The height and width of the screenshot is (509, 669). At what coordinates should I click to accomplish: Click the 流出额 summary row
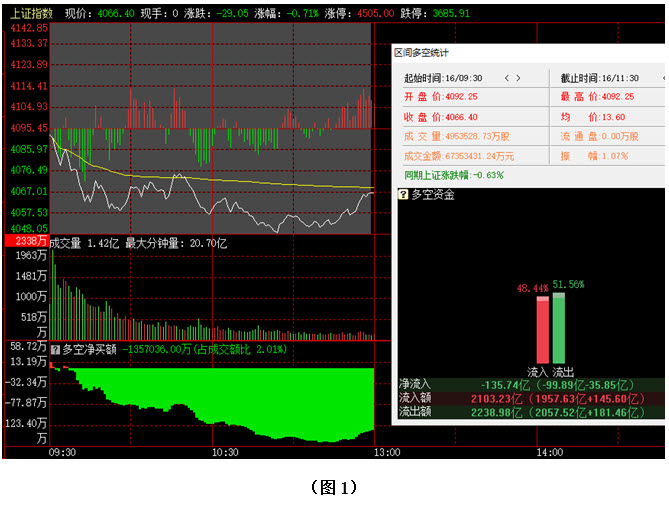[530, 411]
